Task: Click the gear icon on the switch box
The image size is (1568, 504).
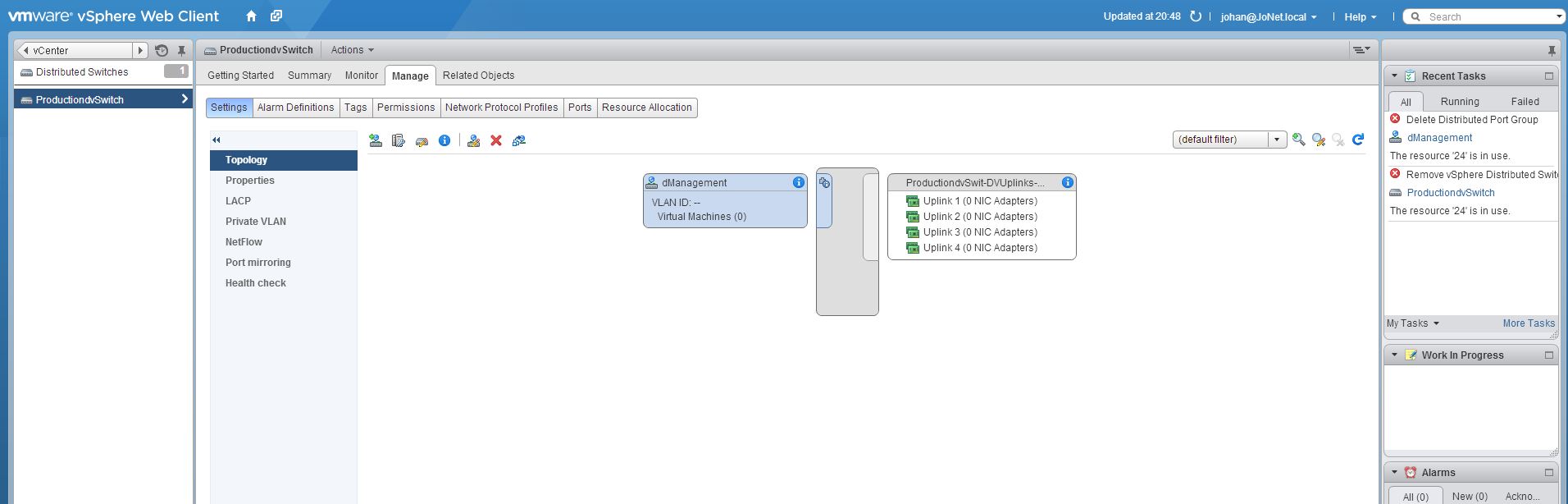Action: [824, 183]
